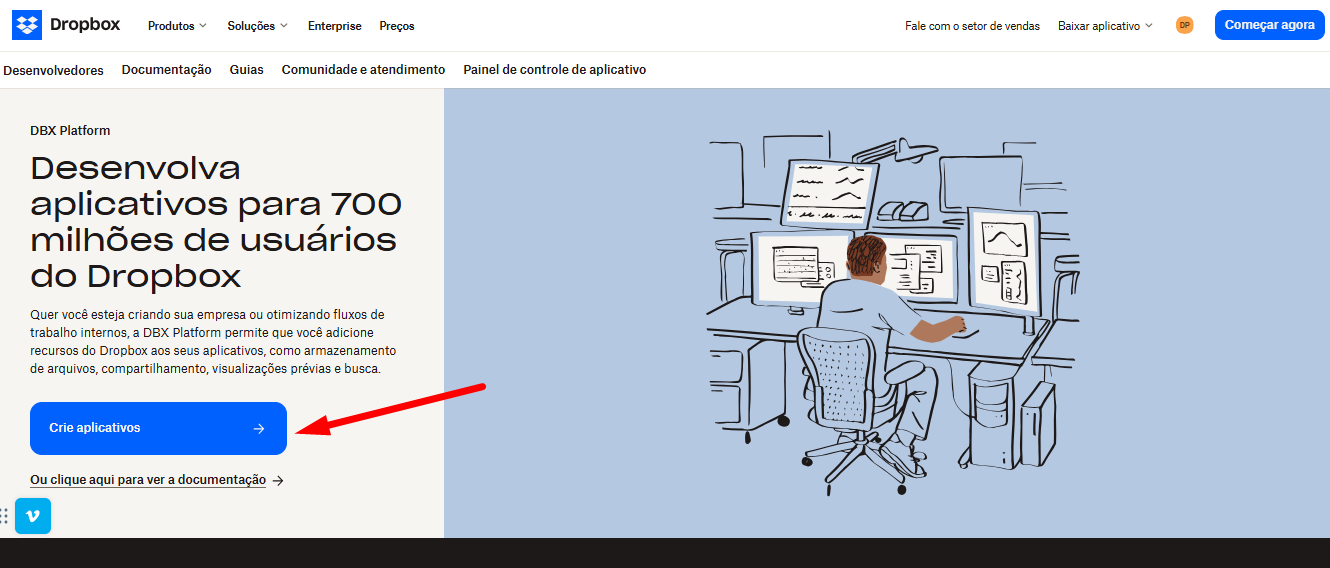Go to Desenvolvedores section
Viewport: 1330px width, 568px height.
point(54,70)
